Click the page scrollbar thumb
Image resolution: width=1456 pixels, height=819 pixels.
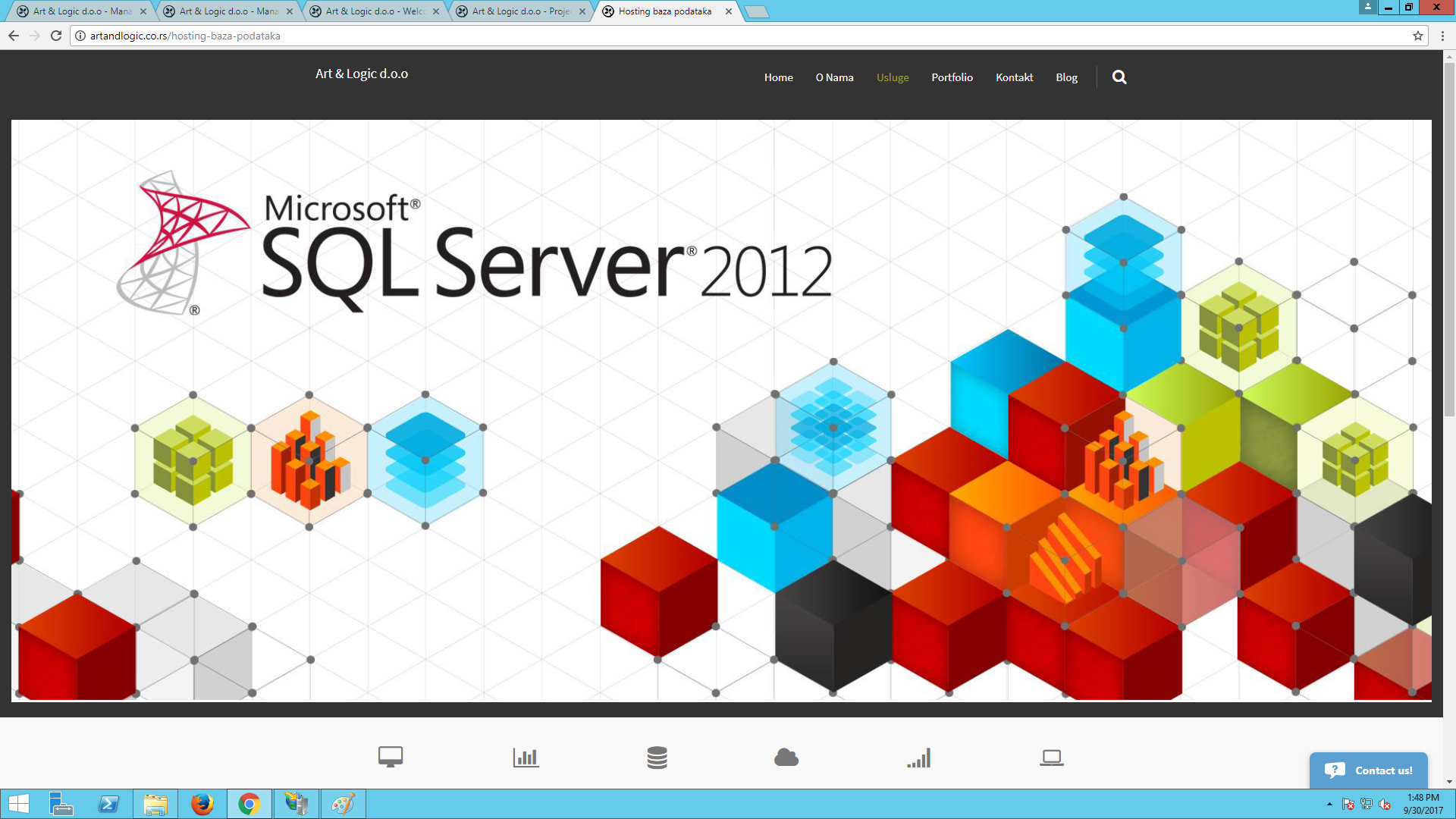pyautogui.click(x=1449, y=239)
